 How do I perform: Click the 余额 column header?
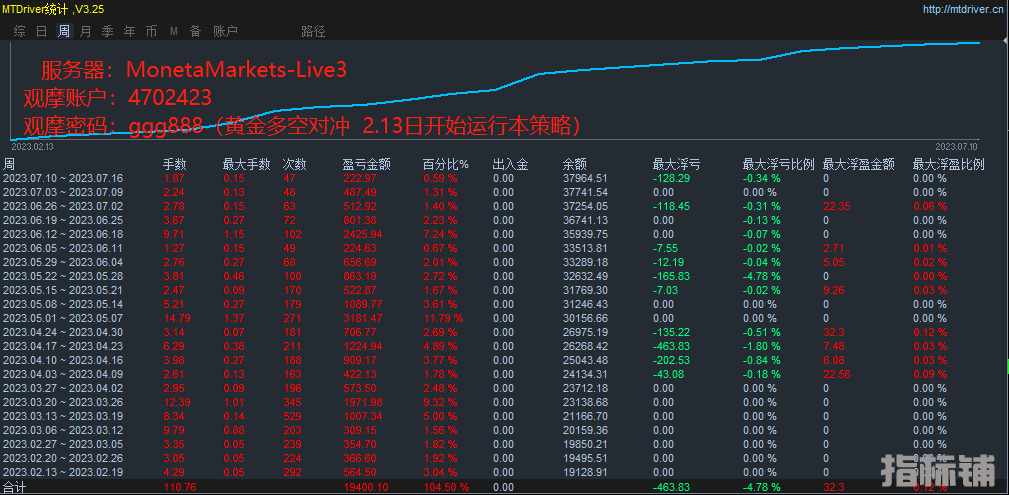(575, 164)
